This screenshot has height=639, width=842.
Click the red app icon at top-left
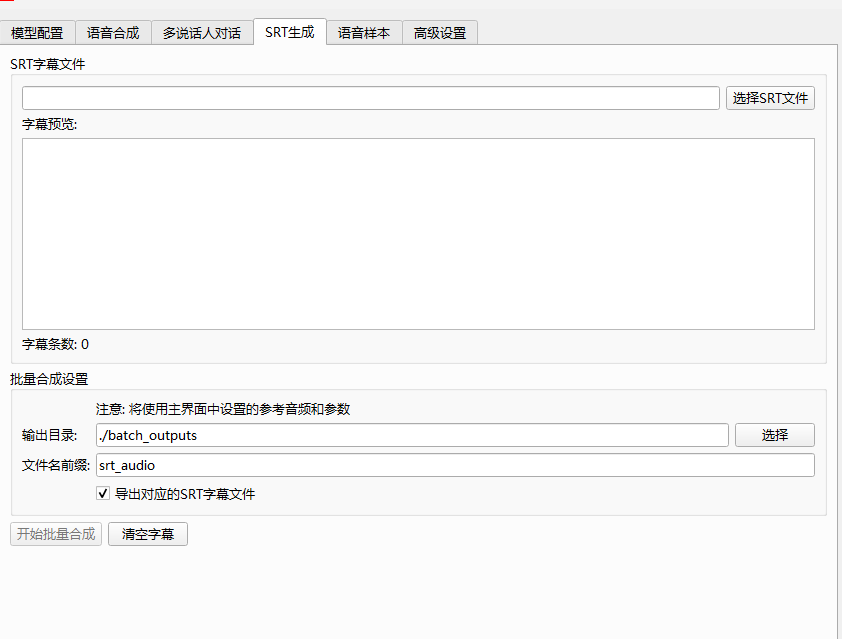pos(7,3)
